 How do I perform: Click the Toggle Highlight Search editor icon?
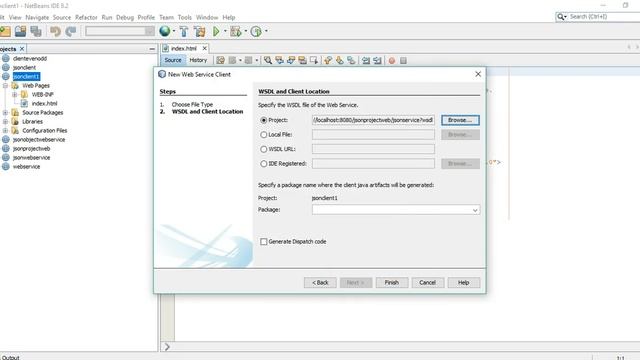302,60
